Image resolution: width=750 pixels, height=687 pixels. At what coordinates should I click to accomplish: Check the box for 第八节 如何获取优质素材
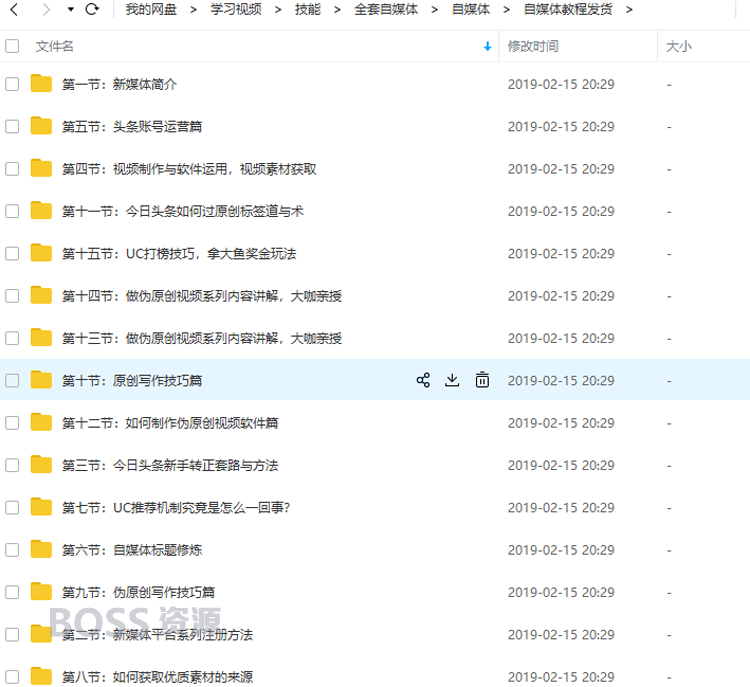12,677
